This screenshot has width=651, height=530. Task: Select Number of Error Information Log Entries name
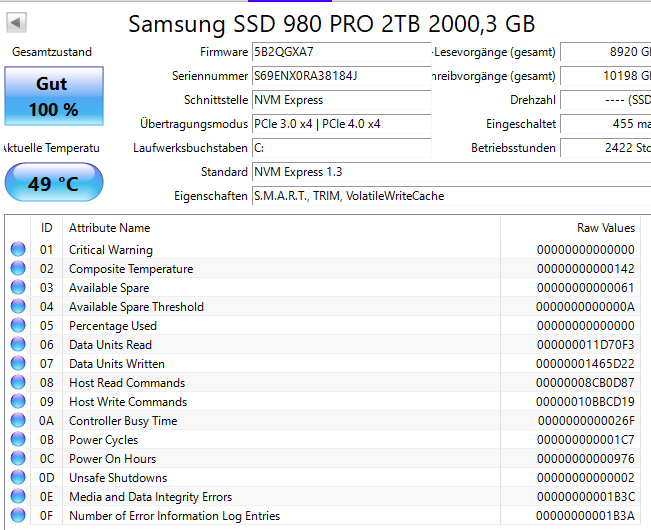click(x=174, y=516)
